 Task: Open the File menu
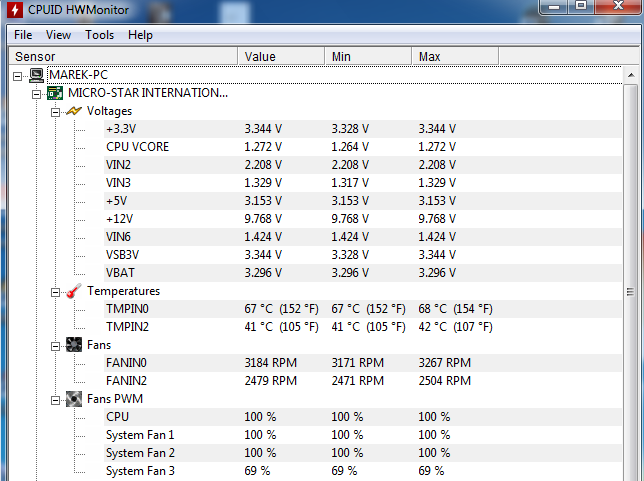click(x=23, y=35)
